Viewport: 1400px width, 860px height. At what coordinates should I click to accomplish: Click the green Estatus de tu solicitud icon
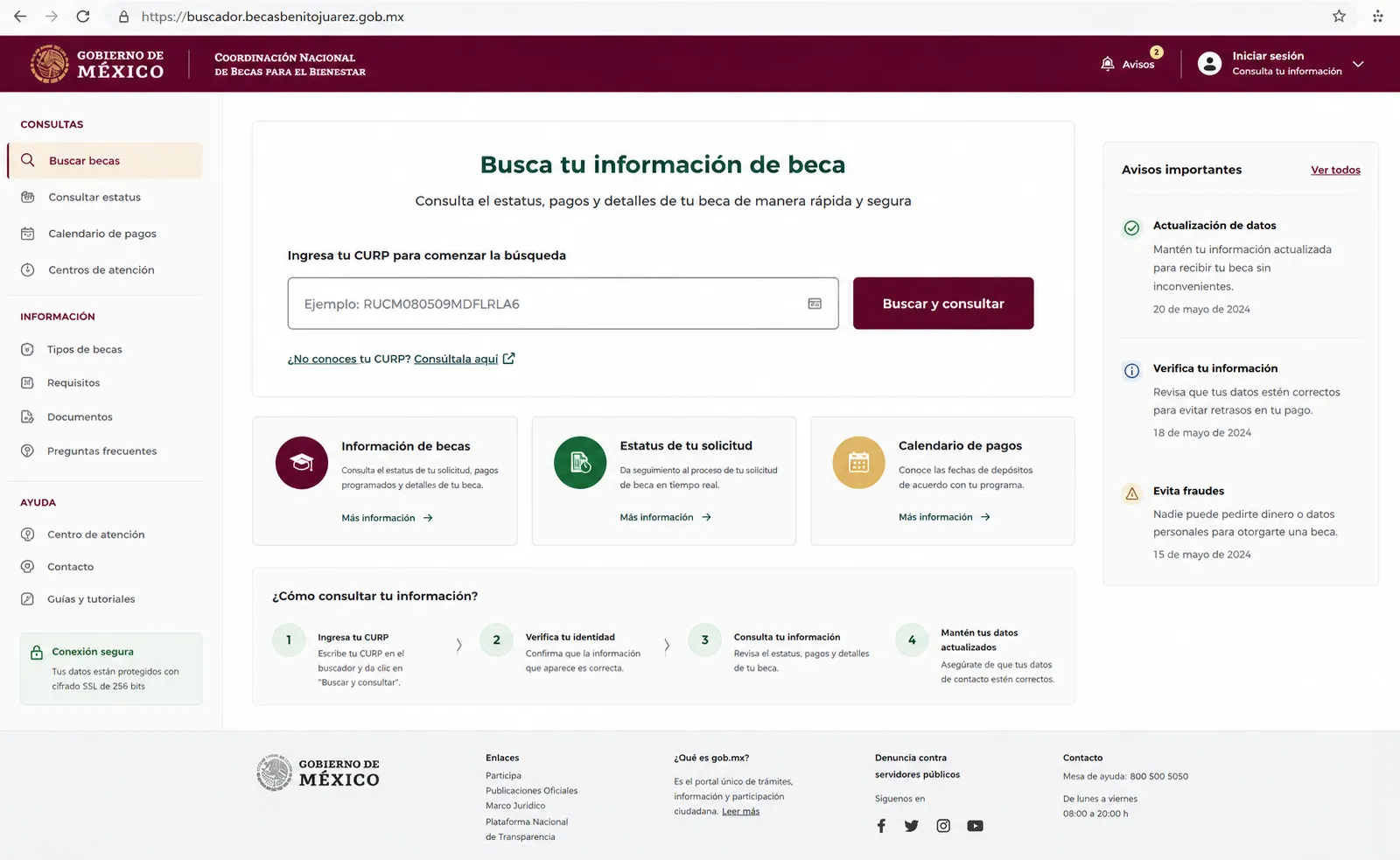[x=580, y=463]
